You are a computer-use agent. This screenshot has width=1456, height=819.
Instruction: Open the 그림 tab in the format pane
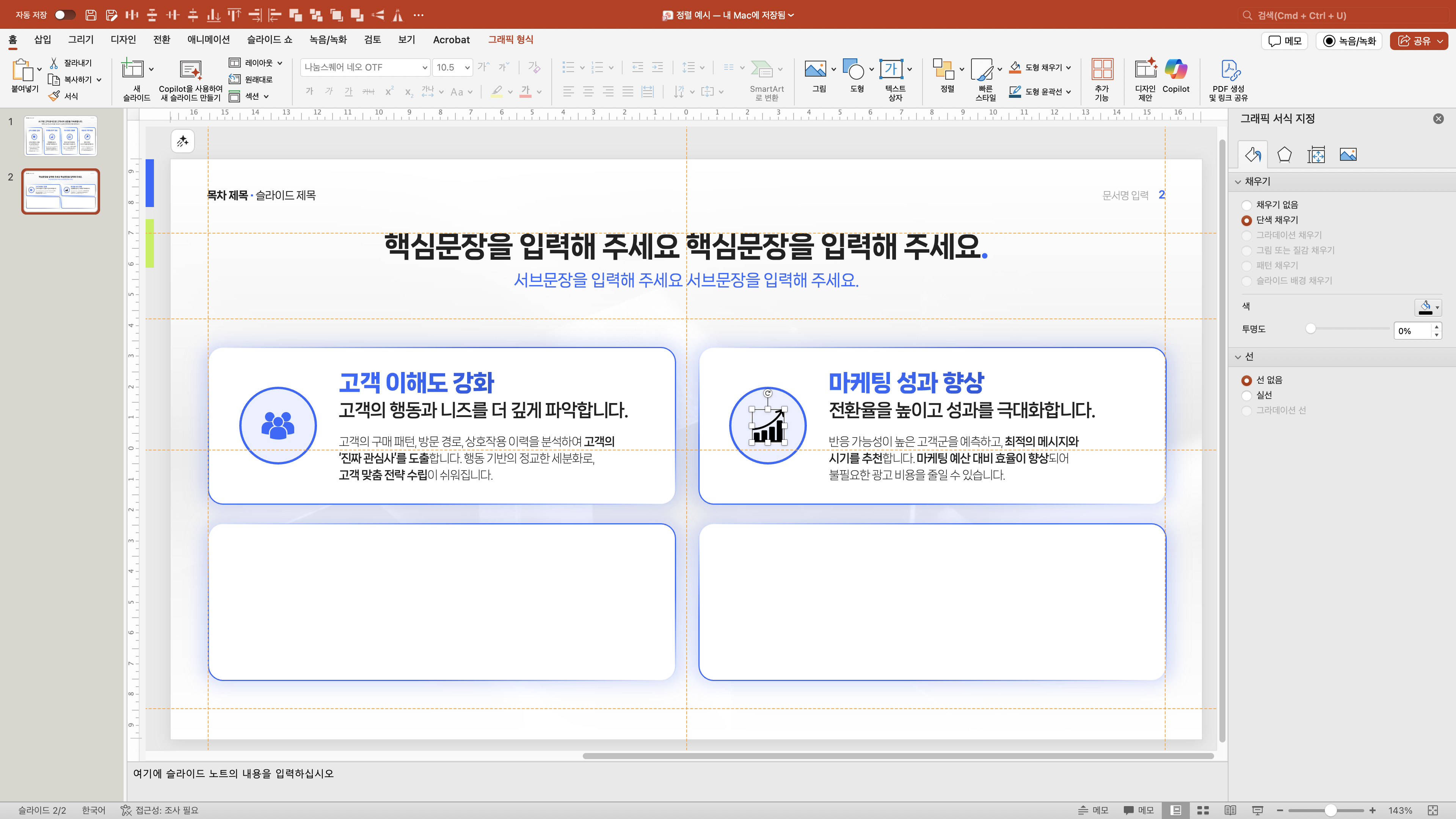[x=1348, y=154]
